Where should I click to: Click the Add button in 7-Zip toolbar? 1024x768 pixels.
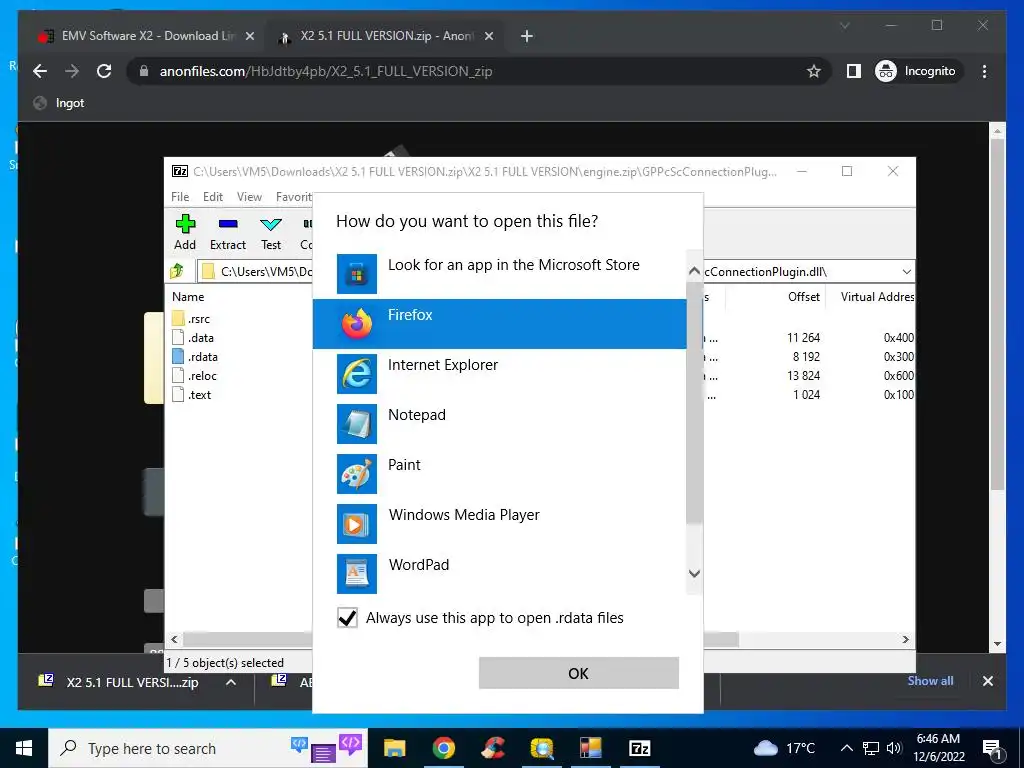click(x=185, y=232)
